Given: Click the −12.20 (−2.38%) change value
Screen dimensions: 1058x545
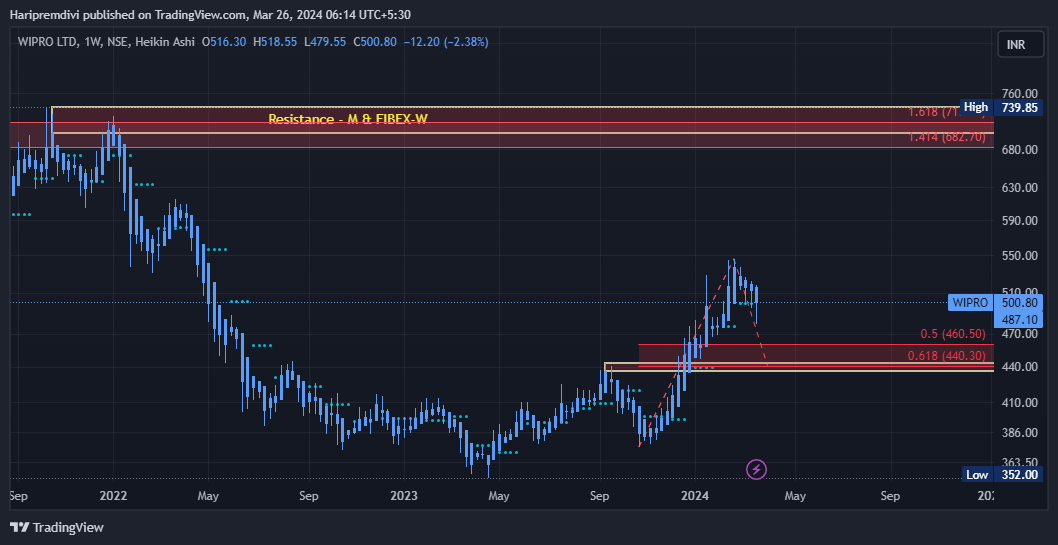Looking at the screenshot, I should coord(446,42).
